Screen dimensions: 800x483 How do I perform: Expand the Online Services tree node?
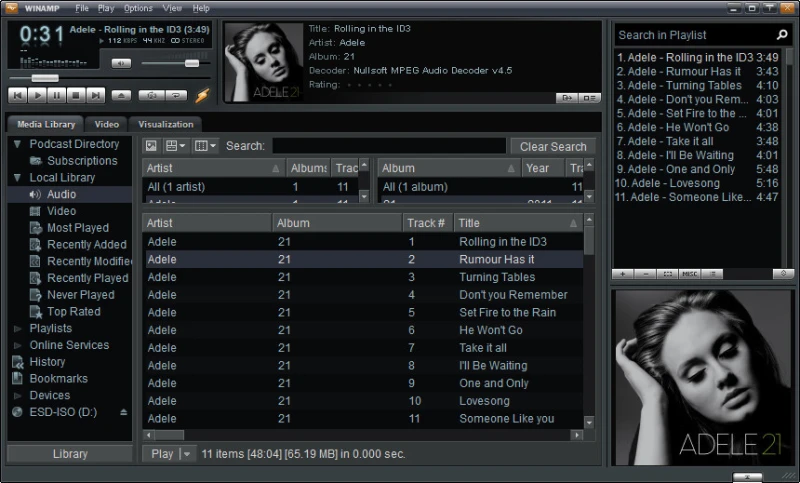coord(17,346)
